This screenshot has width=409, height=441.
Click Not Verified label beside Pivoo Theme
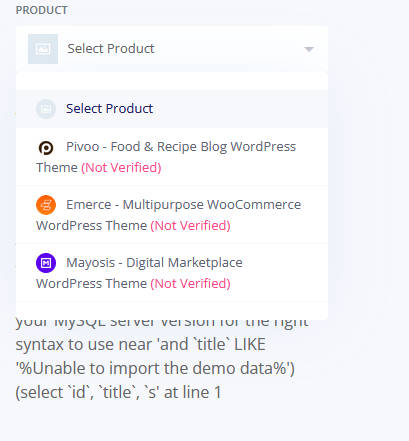121,167
